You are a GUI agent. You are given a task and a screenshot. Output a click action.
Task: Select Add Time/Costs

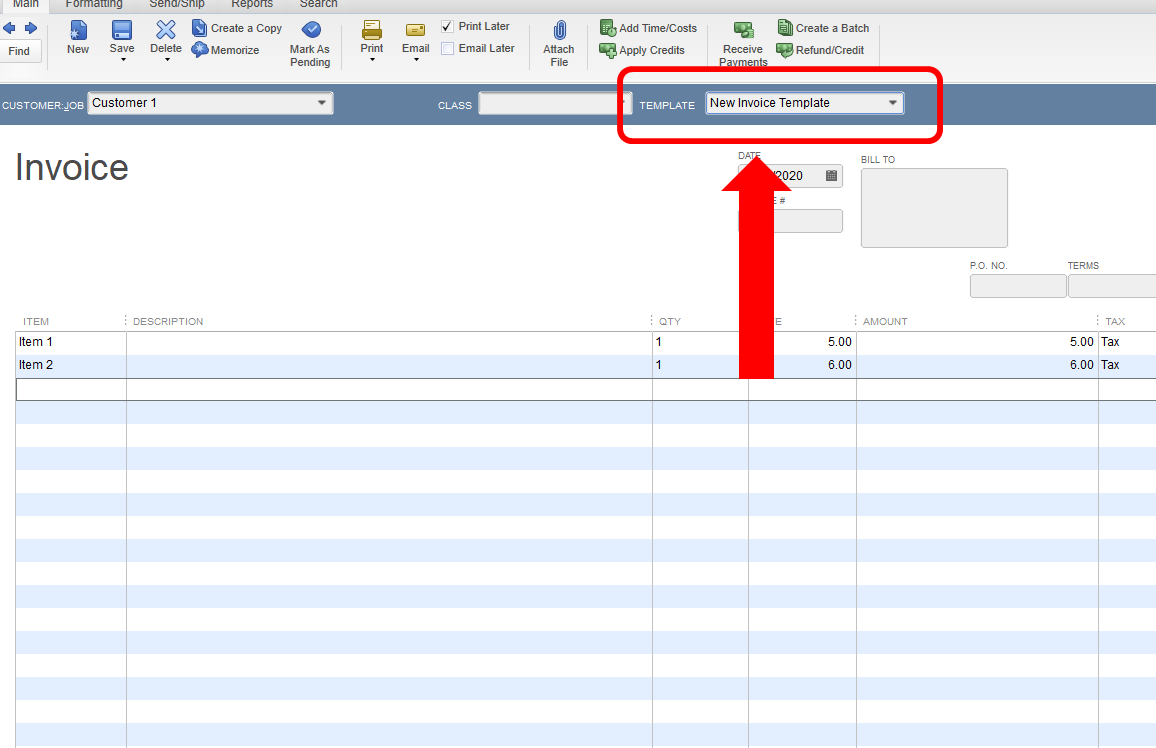(x=648, y=27)
